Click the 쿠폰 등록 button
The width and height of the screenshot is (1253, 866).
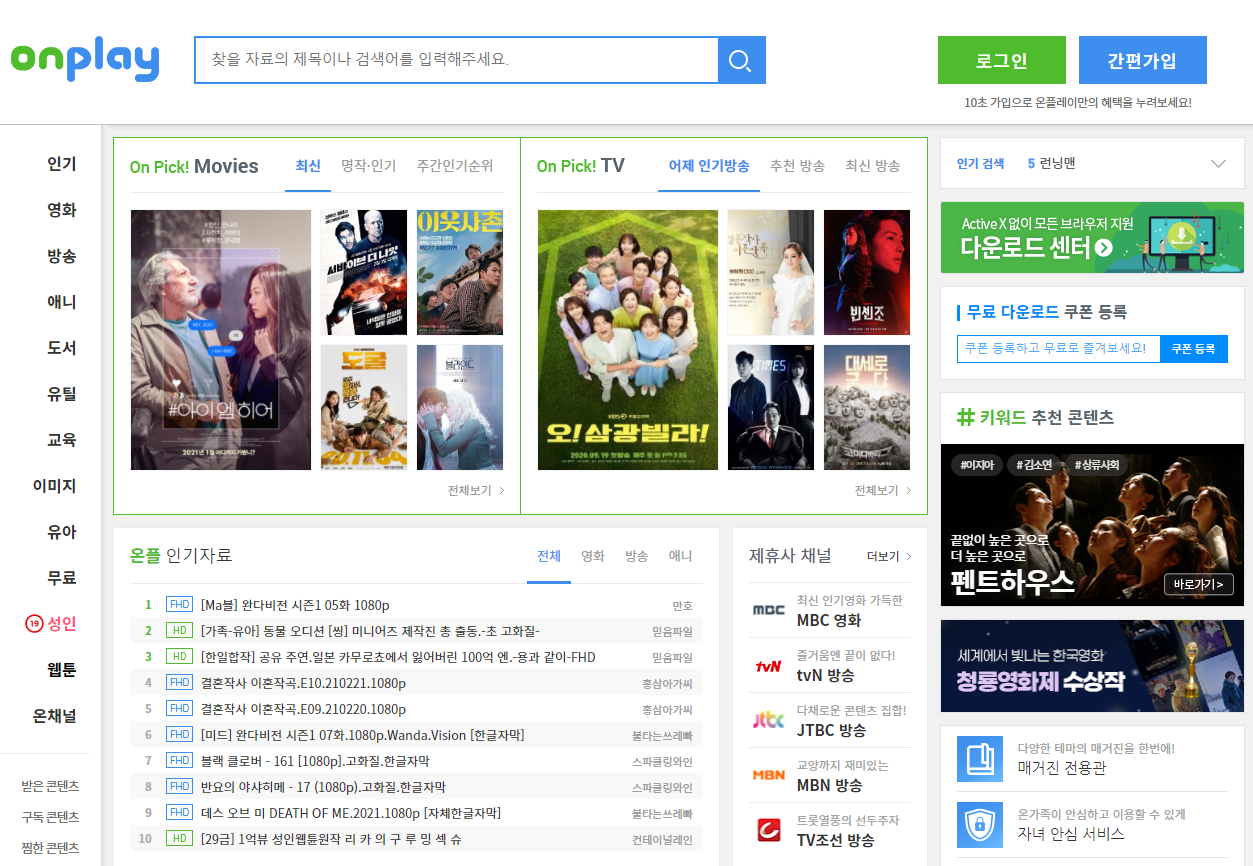coord(1194,349)
